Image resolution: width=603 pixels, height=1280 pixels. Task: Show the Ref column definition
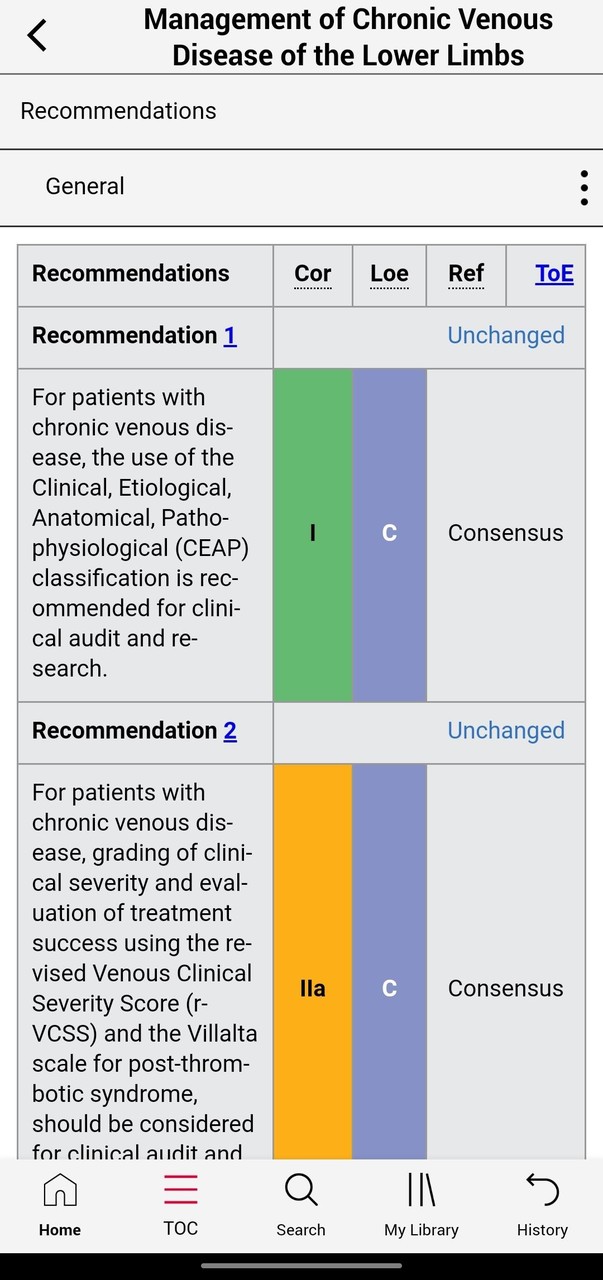click(x=466, y=273)
